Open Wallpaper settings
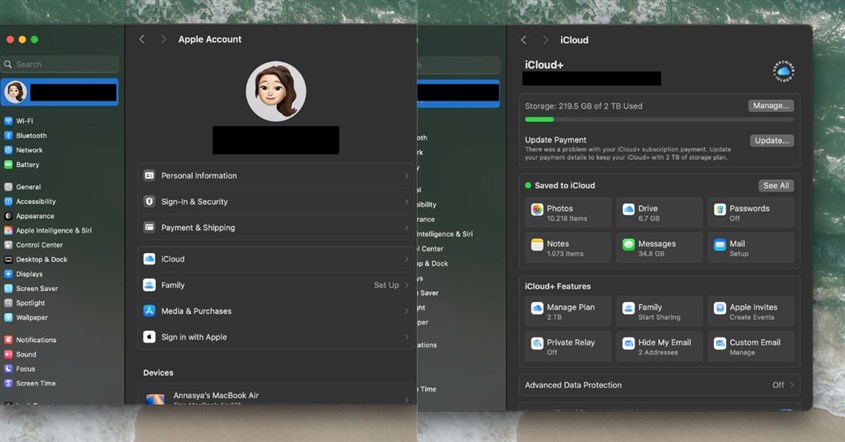The image size is (845, 442). 26,317
